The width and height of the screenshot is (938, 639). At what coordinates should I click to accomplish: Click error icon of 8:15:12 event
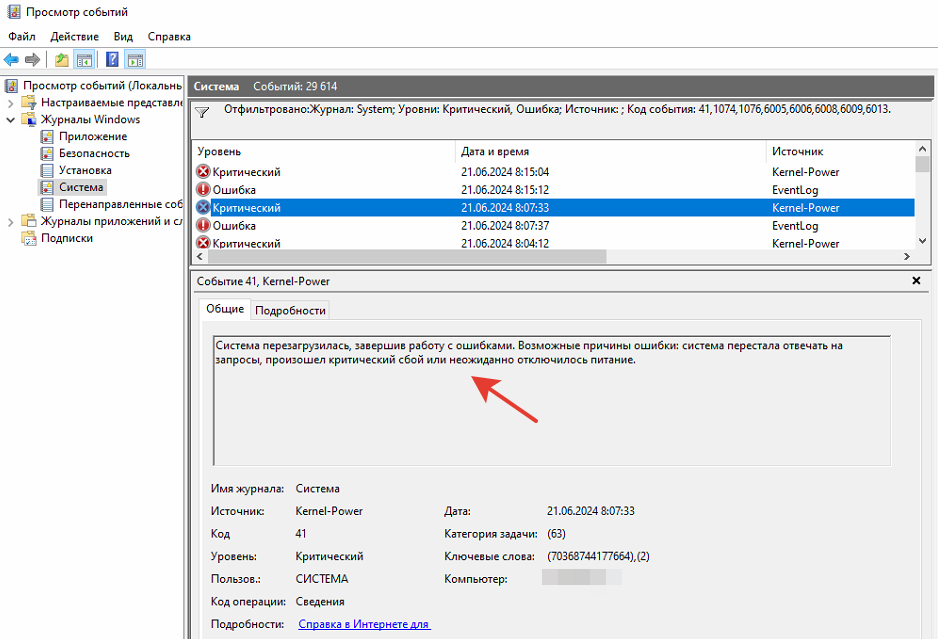[x=203, y=190]
